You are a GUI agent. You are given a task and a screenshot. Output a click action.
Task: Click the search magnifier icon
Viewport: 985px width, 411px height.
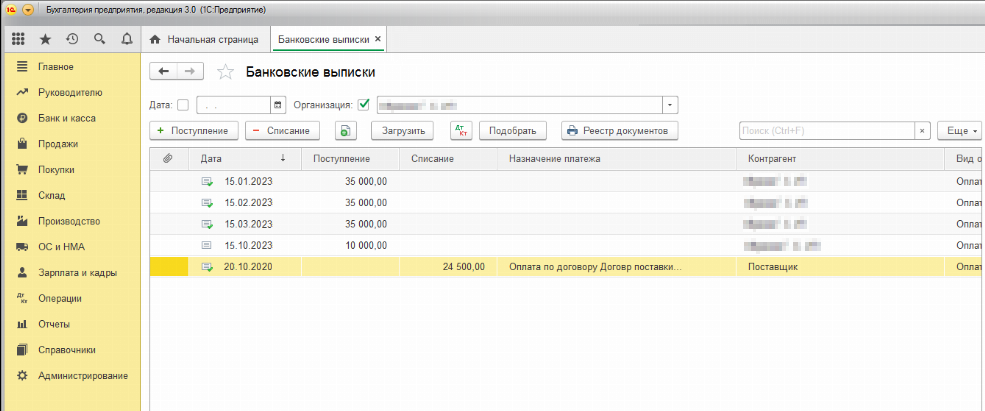99,39
